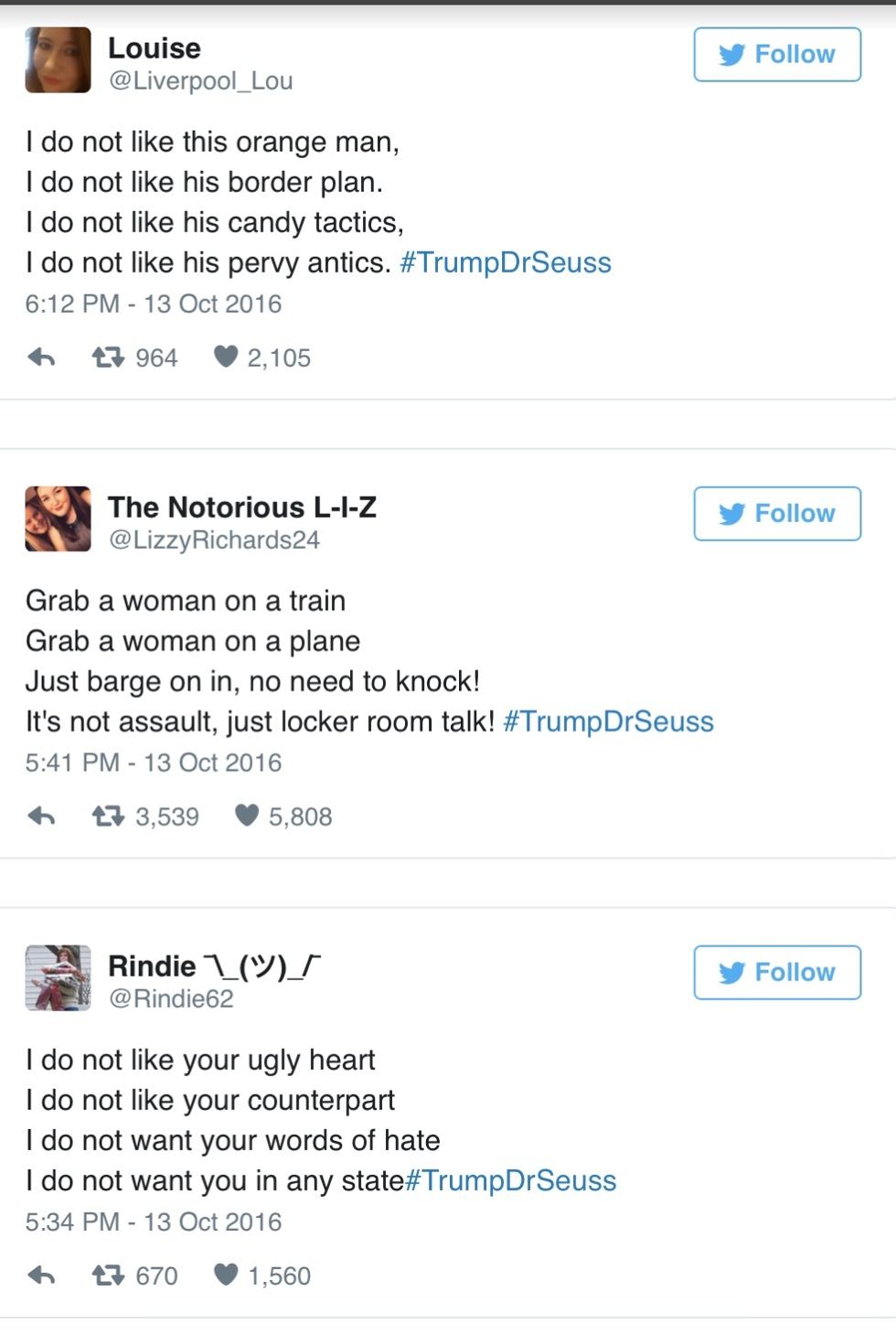Open the @Liverpool_Lou handle link
Image resolution: width=896 pixels, height=1334 pixels.
(201, 81)
